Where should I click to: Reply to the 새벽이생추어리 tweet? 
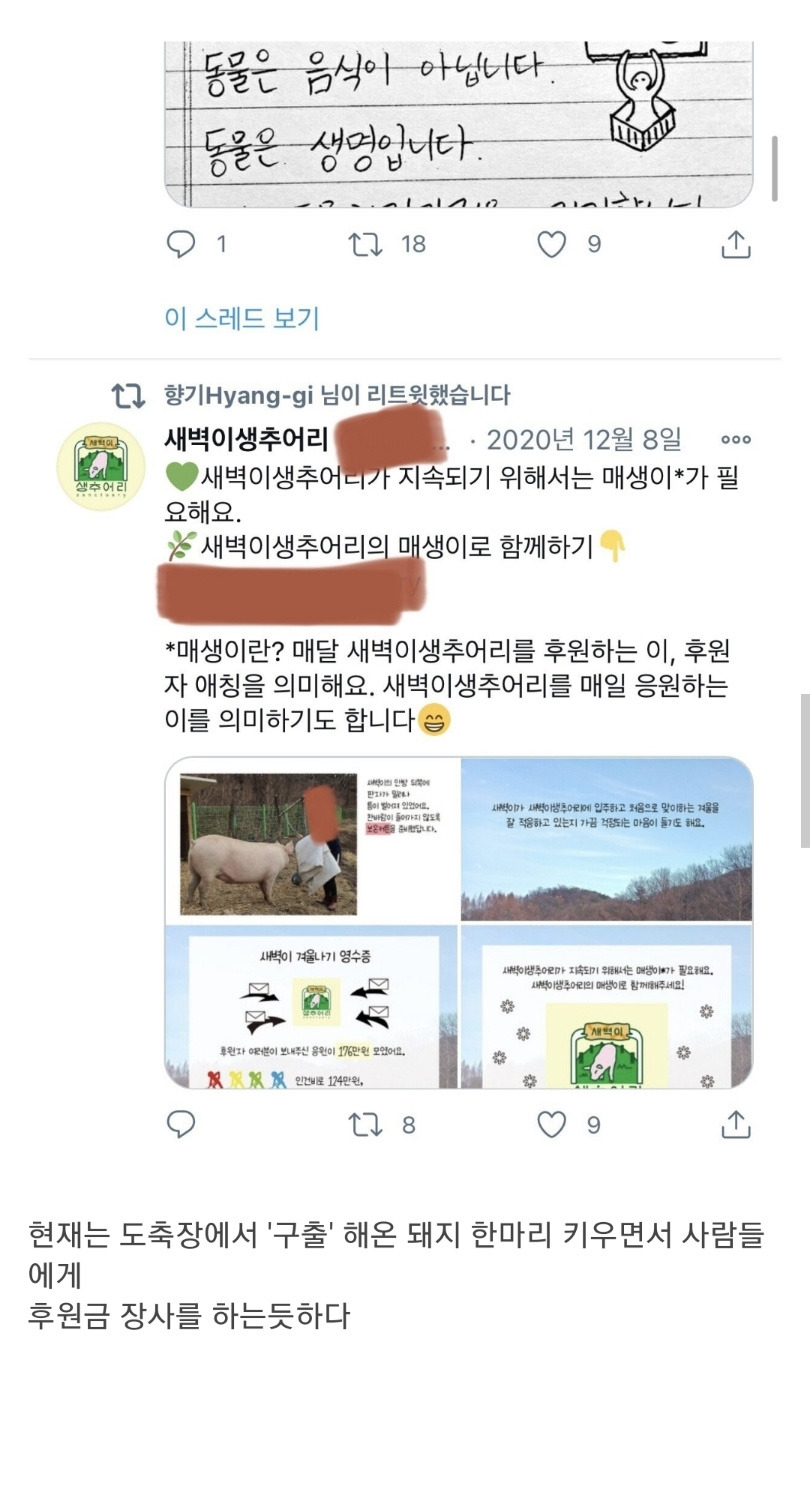click(x=181, y=1125)
